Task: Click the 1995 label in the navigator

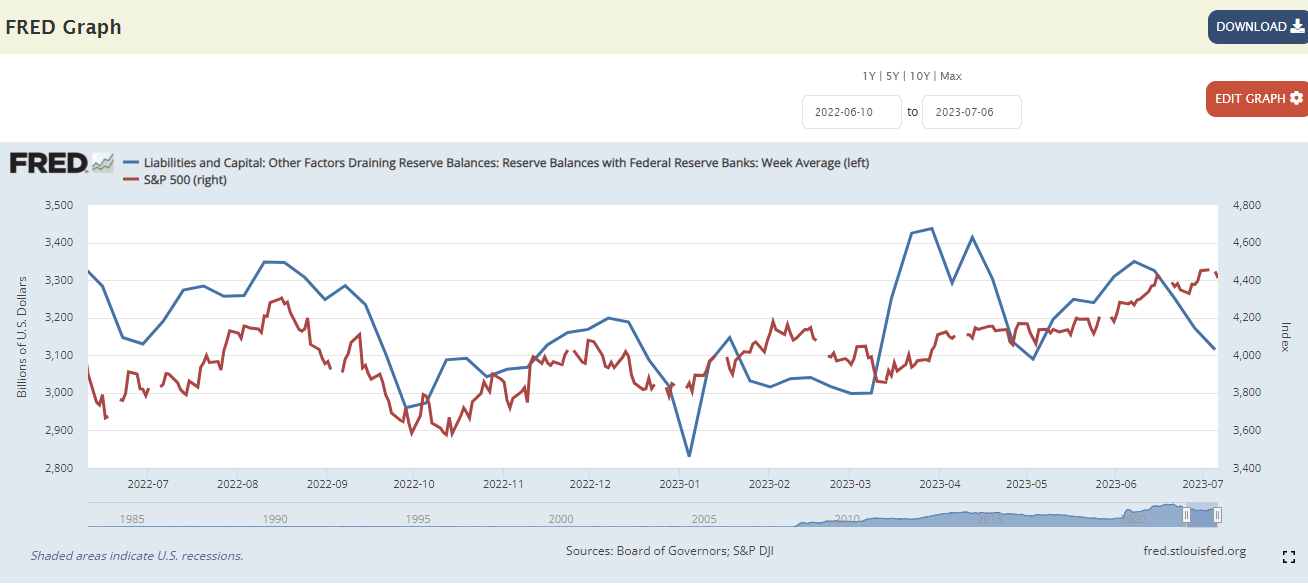Action: click(418, 519)
